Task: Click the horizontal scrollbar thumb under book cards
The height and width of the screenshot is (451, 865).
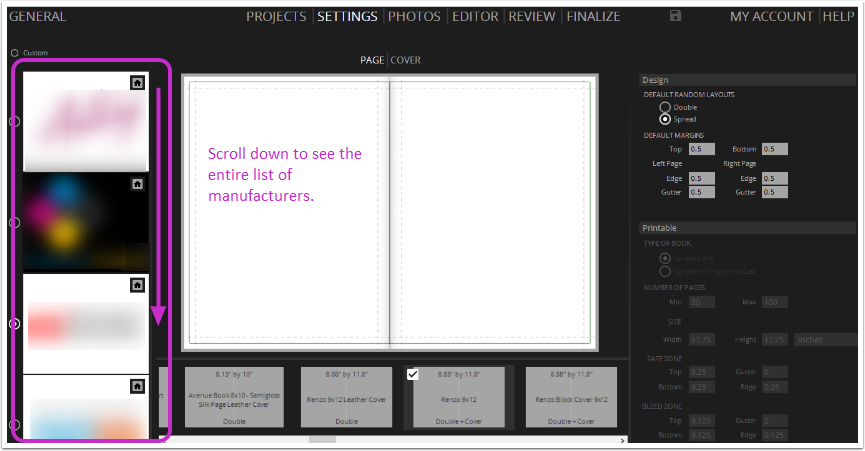Action: tap(322, 439)
